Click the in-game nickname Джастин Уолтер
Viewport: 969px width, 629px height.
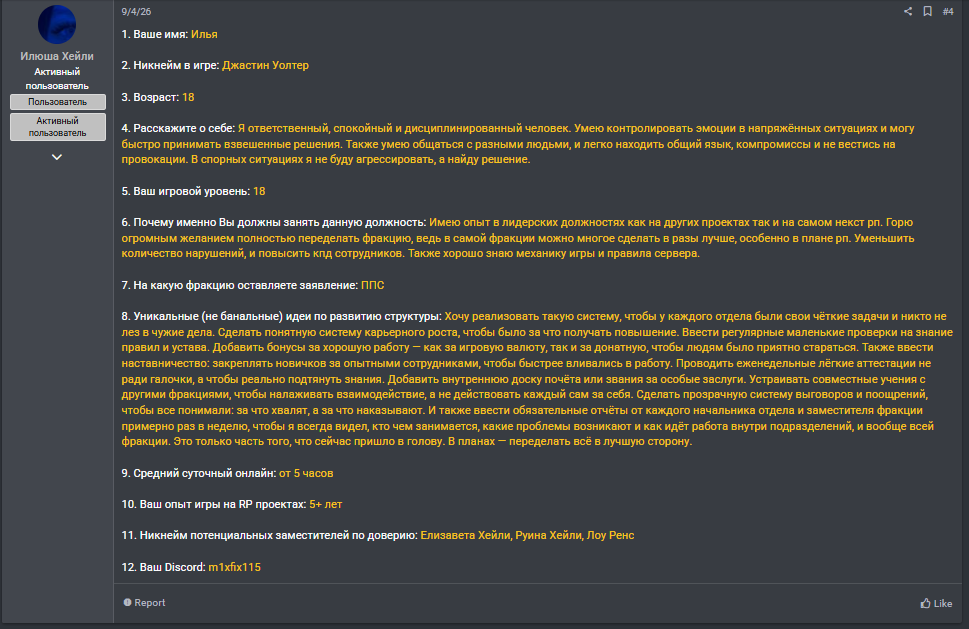[x=265, y=65]
